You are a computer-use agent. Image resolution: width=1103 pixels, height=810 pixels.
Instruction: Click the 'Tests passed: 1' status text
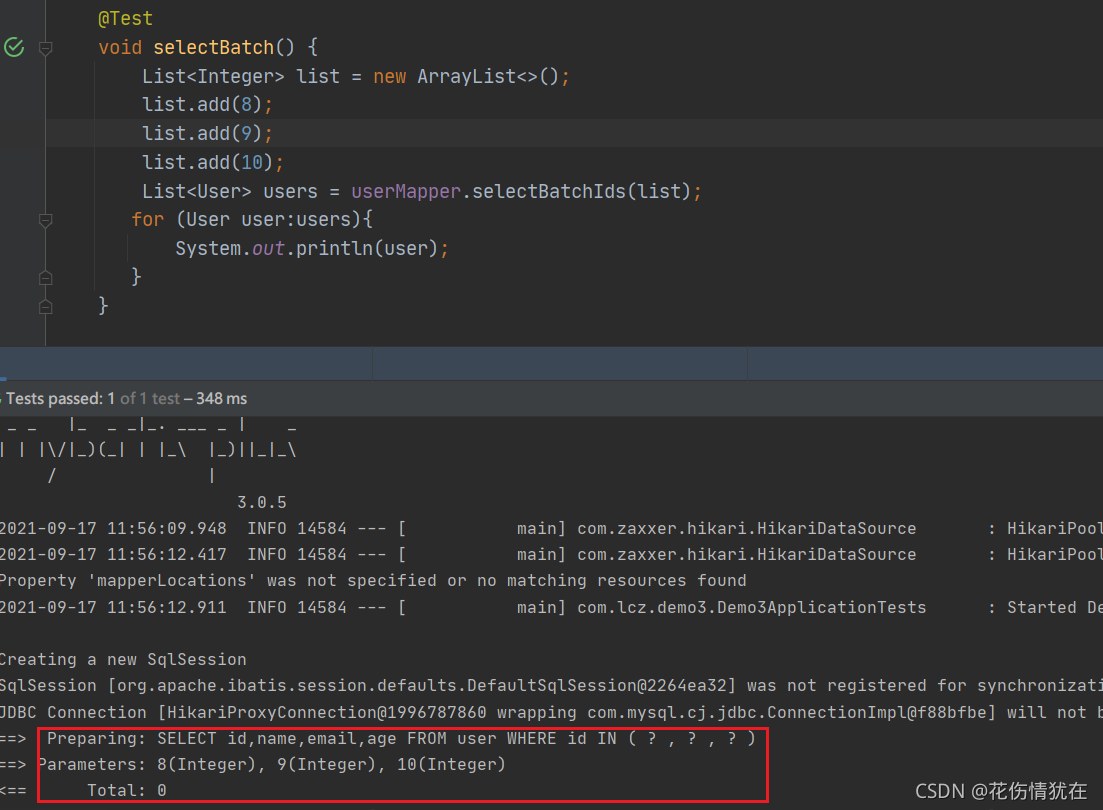60,398
